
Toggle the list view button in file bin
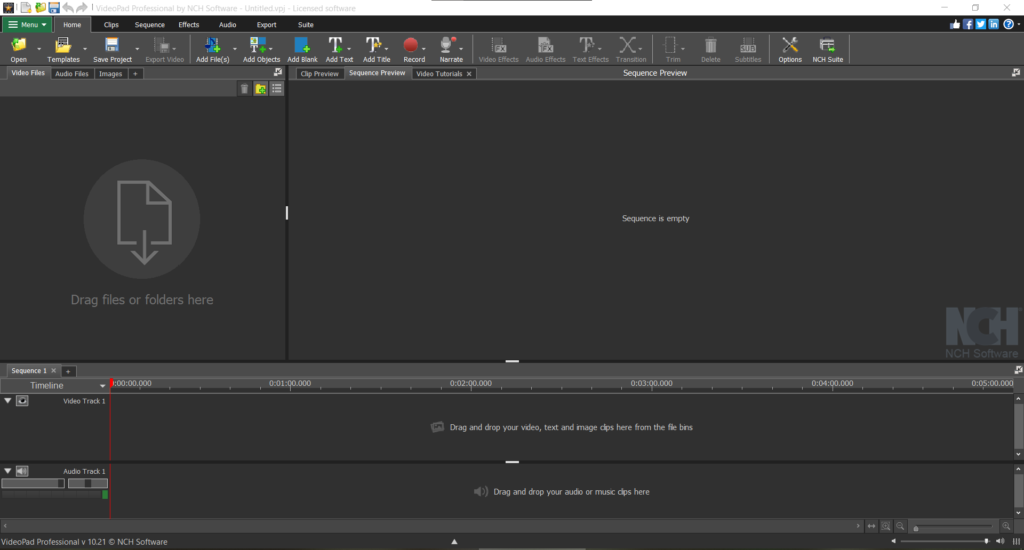pos(276,89)
